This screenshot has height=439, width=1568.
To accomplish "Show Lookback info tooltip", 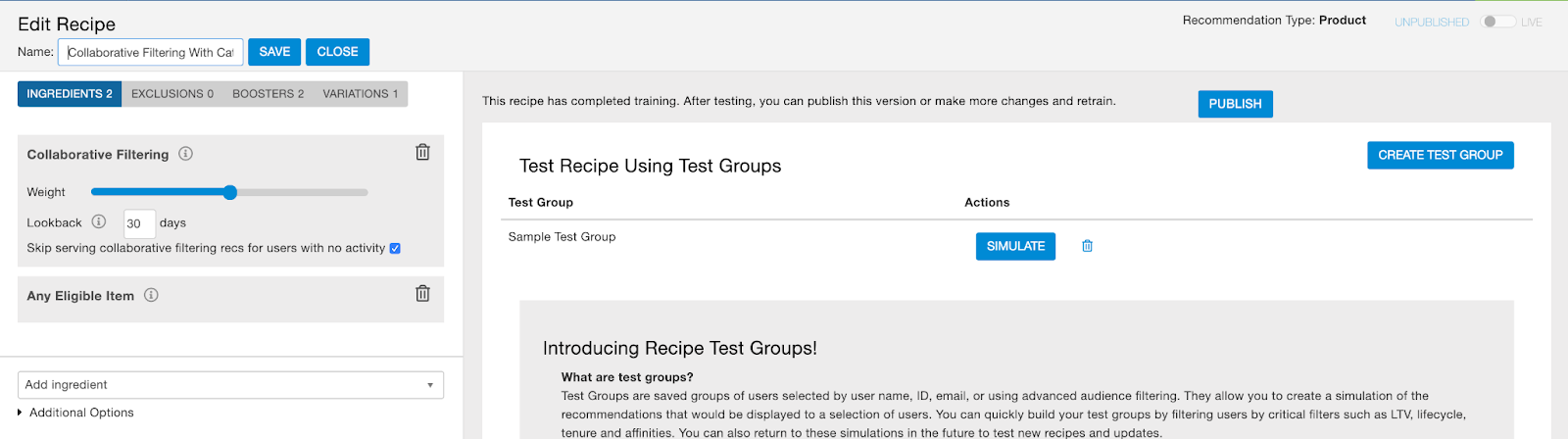I will point(99,222).
